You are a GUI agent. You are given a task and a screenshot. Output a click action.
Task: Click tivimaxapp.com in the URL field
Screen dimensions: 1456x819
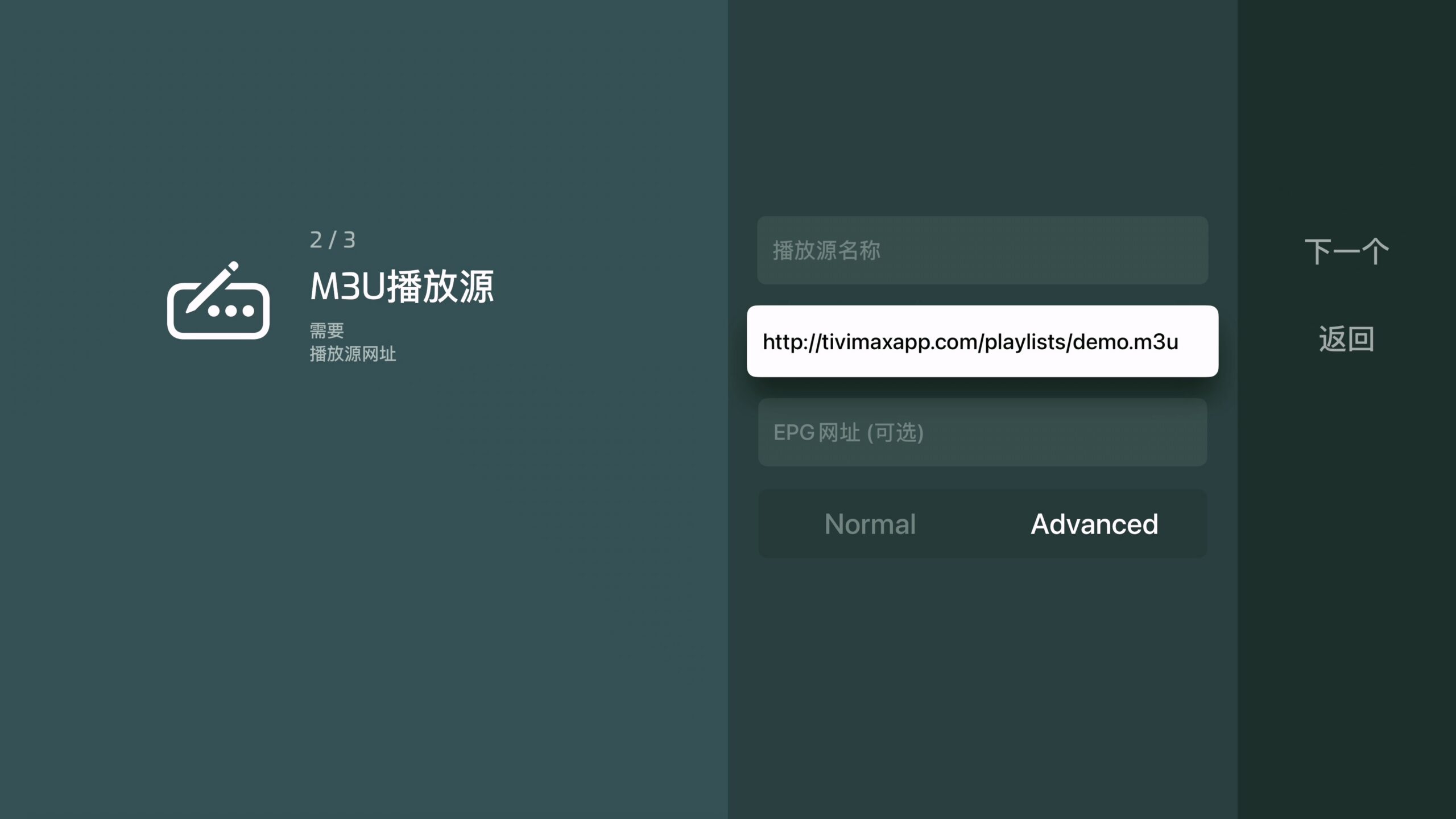900,342
